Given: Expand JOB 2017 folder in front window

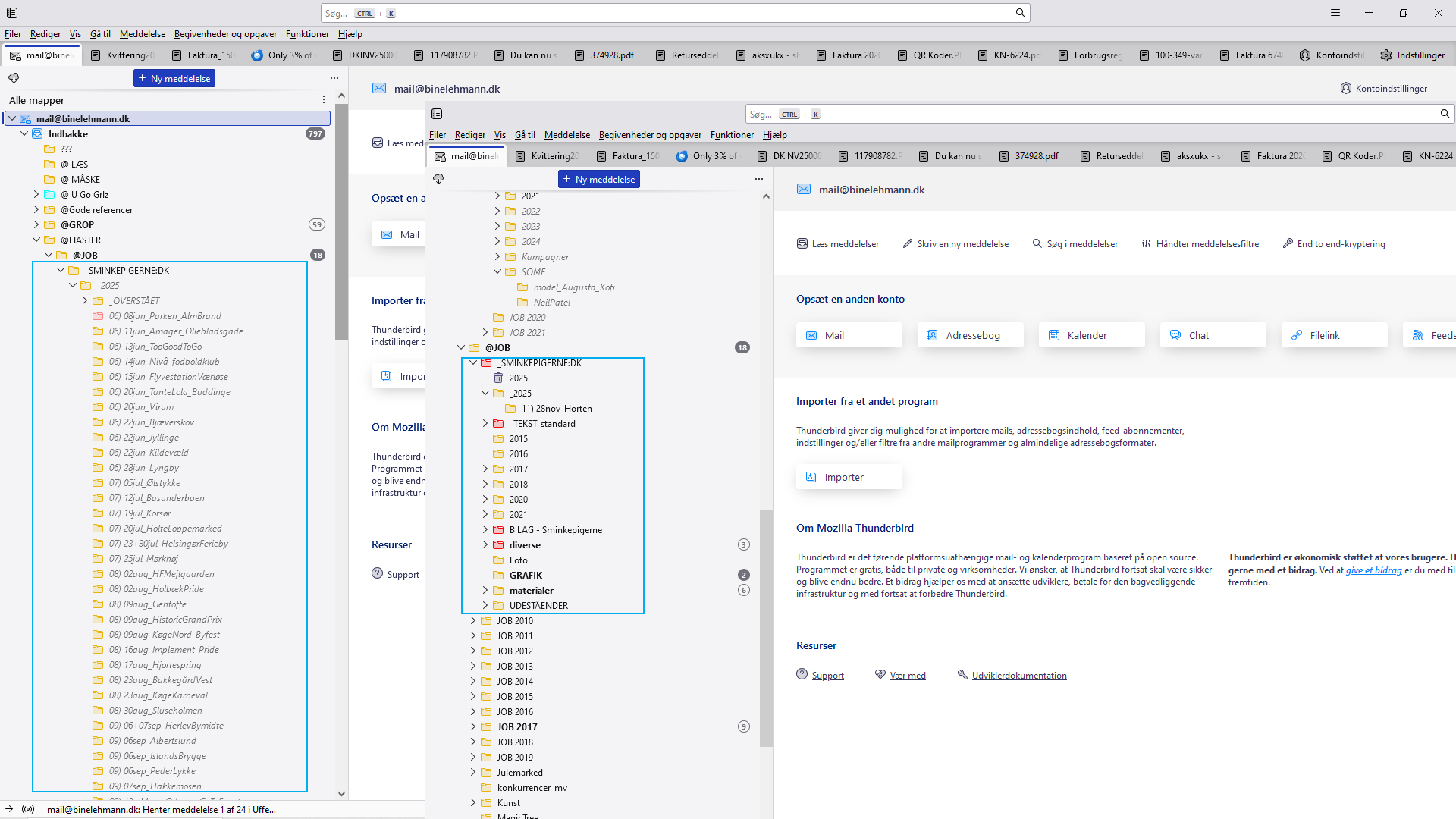Looking at the screenshot, I should pyautogui.click(x=473, y=726).
